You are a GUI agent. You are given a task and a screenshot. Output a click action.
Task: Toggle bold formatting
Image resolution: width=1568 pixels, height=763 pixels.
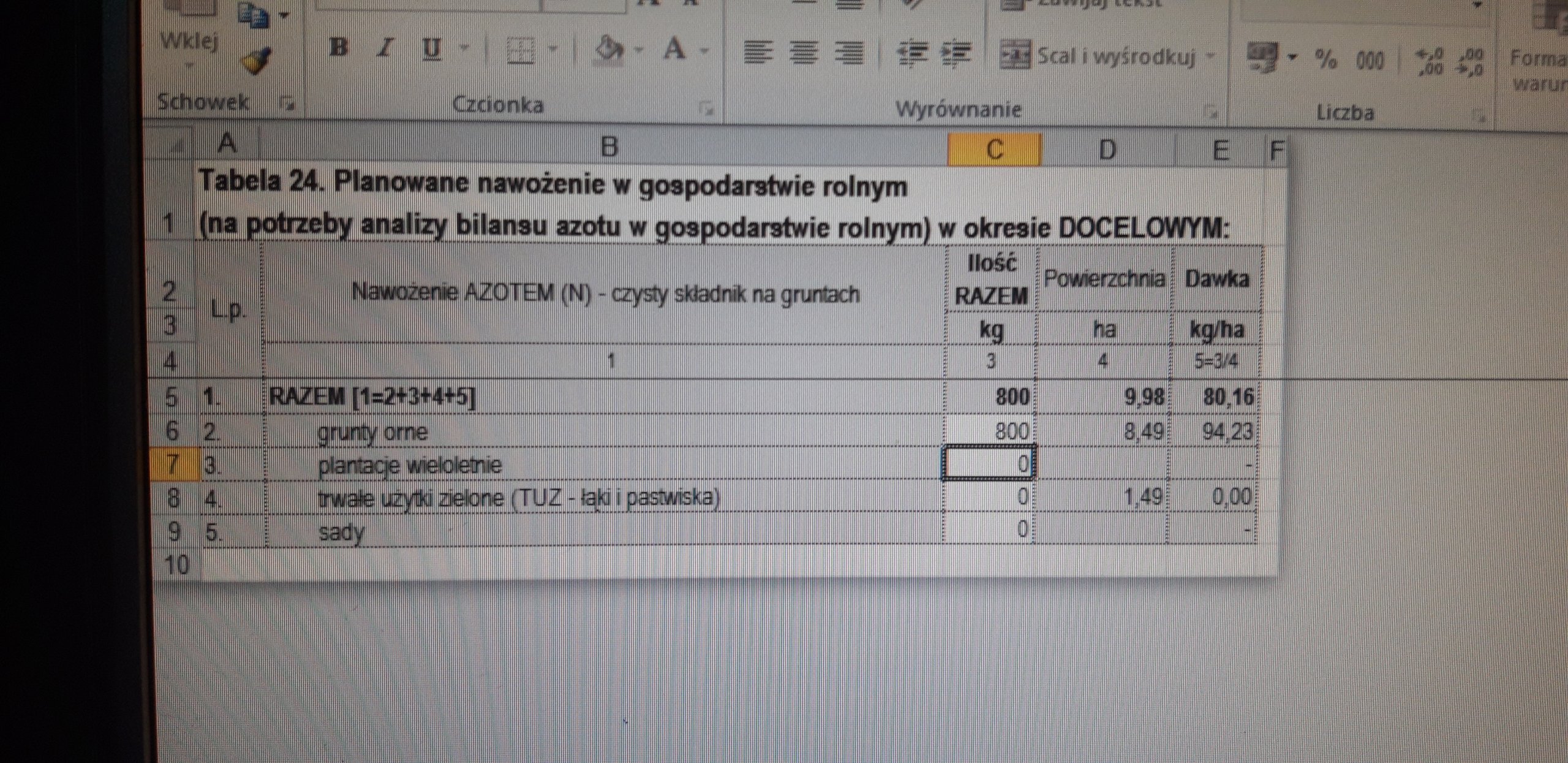339,47
